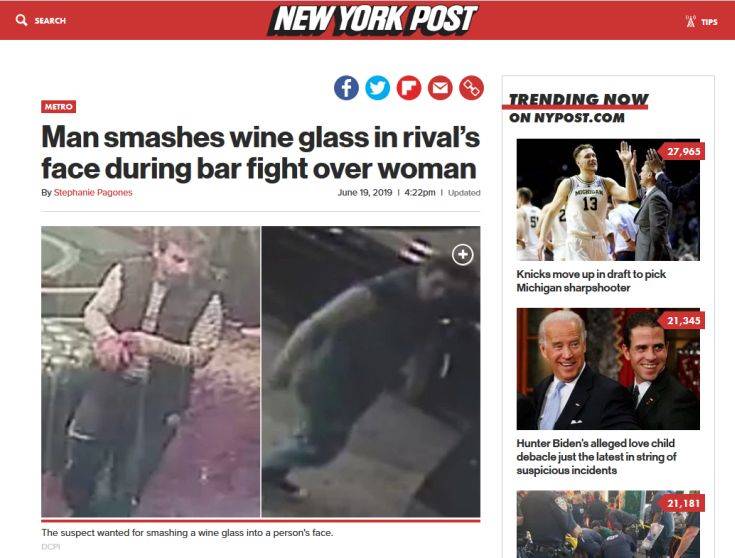Image resolution: width=735 pixels, height=558 pixels.
Task: Click the Trending Now on NYPost.com heading
Action: [578, 108]
